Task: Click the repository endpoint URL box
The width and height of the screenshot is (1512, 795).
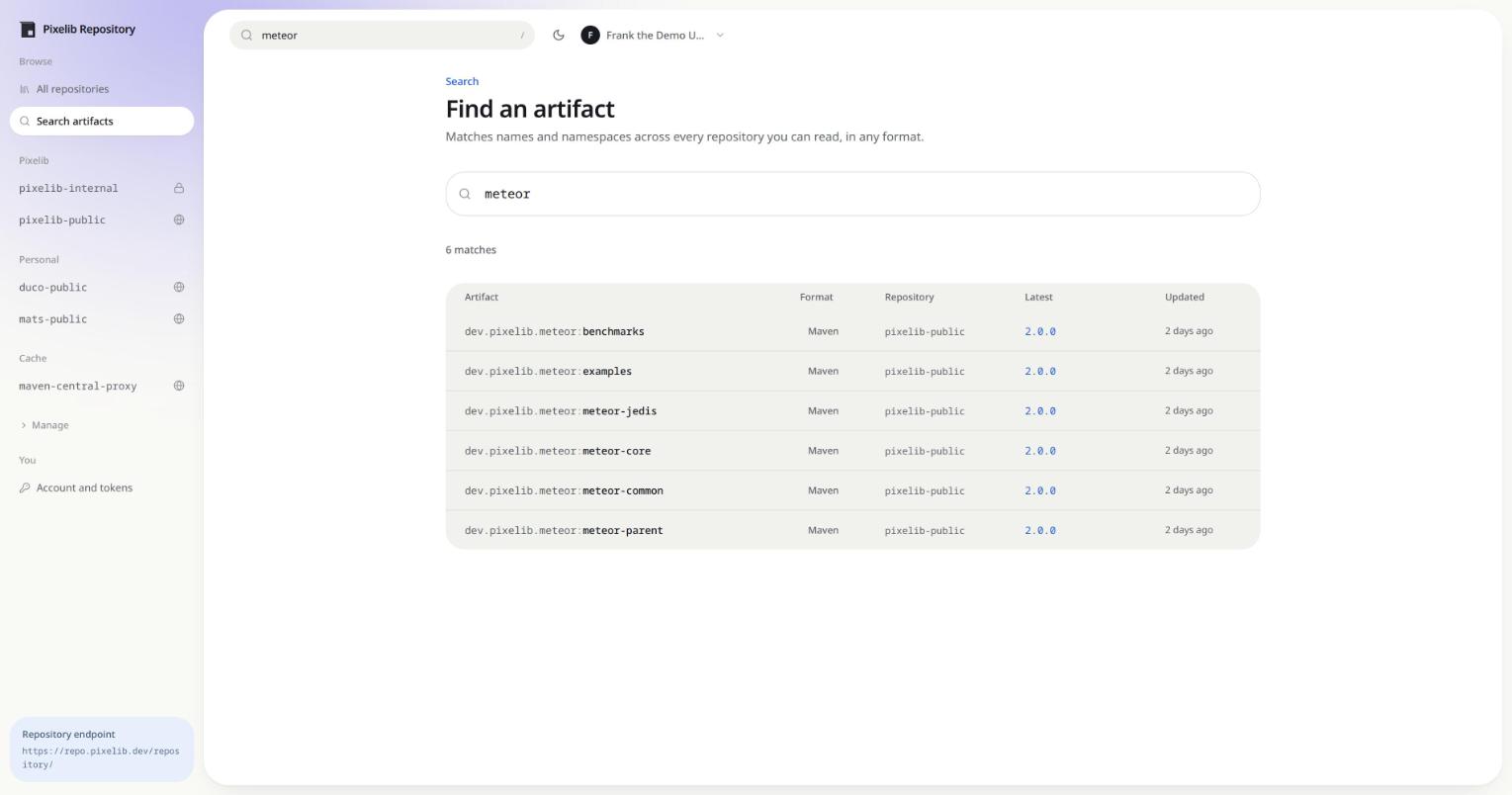Action: coord(102,750)
